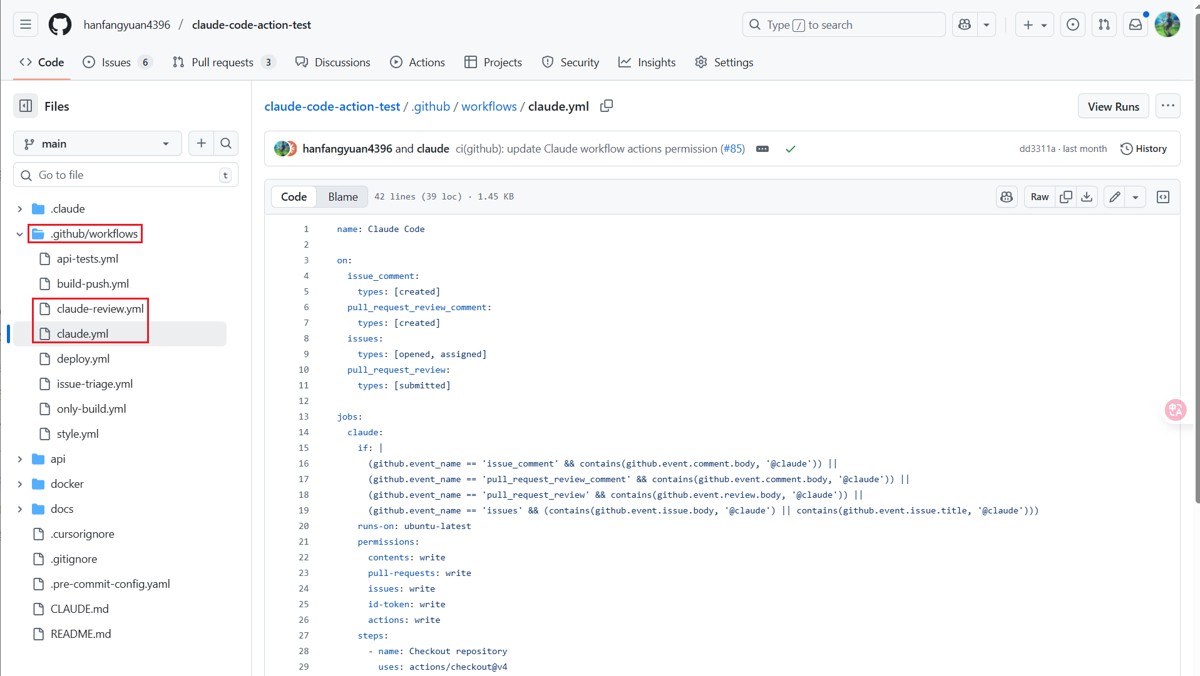The height and width of the screenshot is (676, 1200).
Task: Open .pre-commit-config.yaml file
Action: point(110,584)
